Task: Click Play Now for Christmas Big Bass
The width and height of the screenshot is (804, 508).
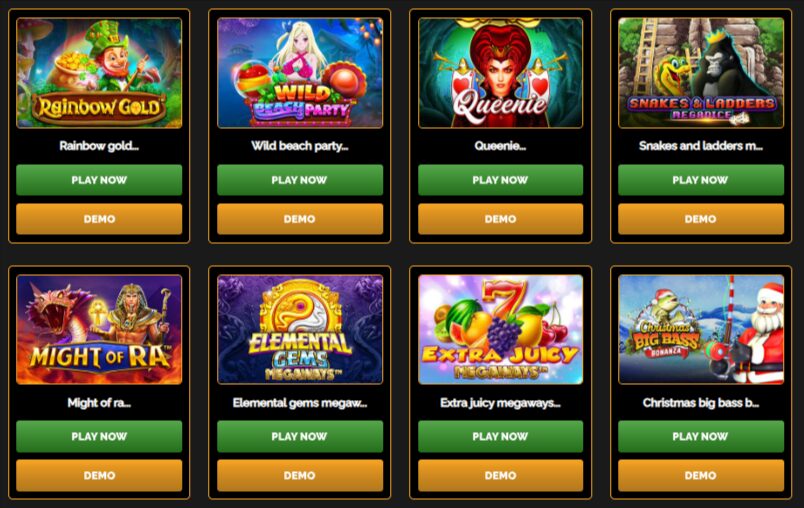Action: tap(701, 436)
